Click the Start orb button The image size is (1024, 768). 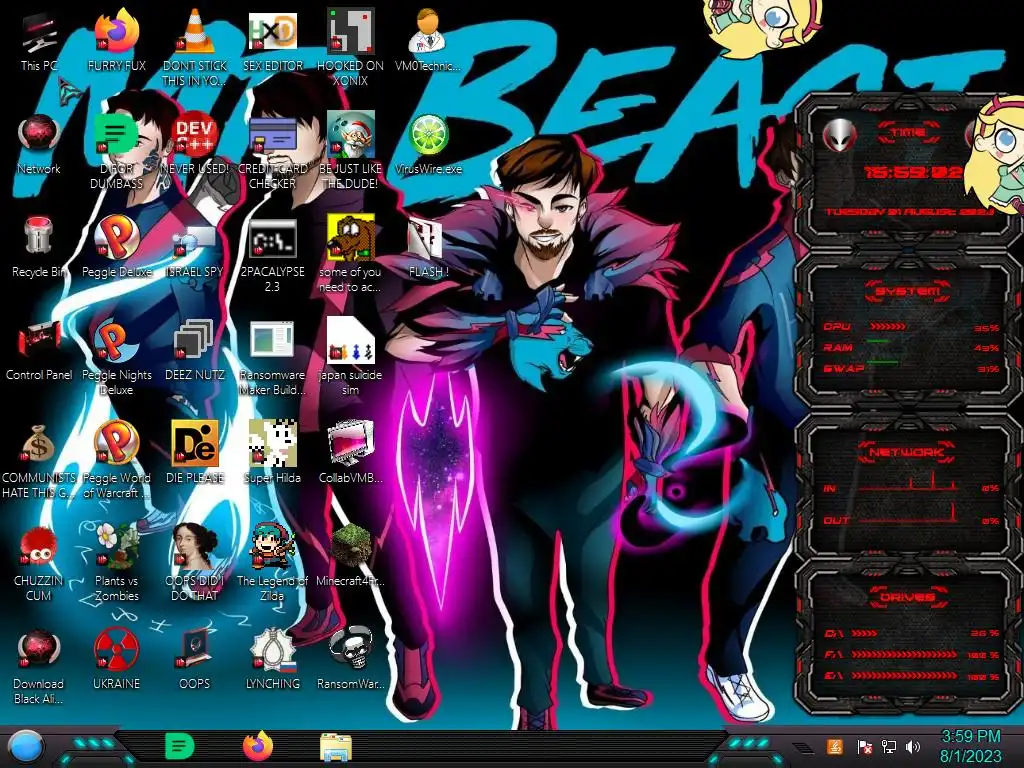25,748
